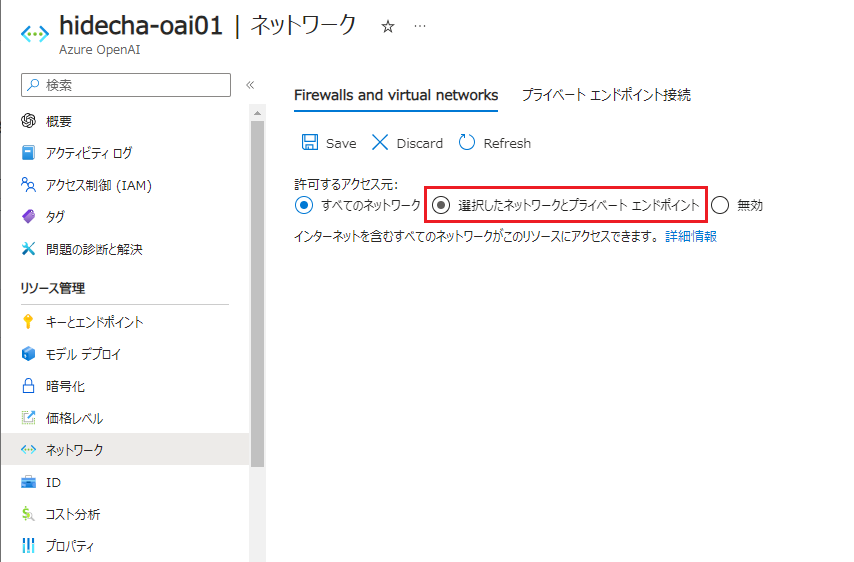
Task: Click the 概要 OpenAI icon
Action: point(28,121)
